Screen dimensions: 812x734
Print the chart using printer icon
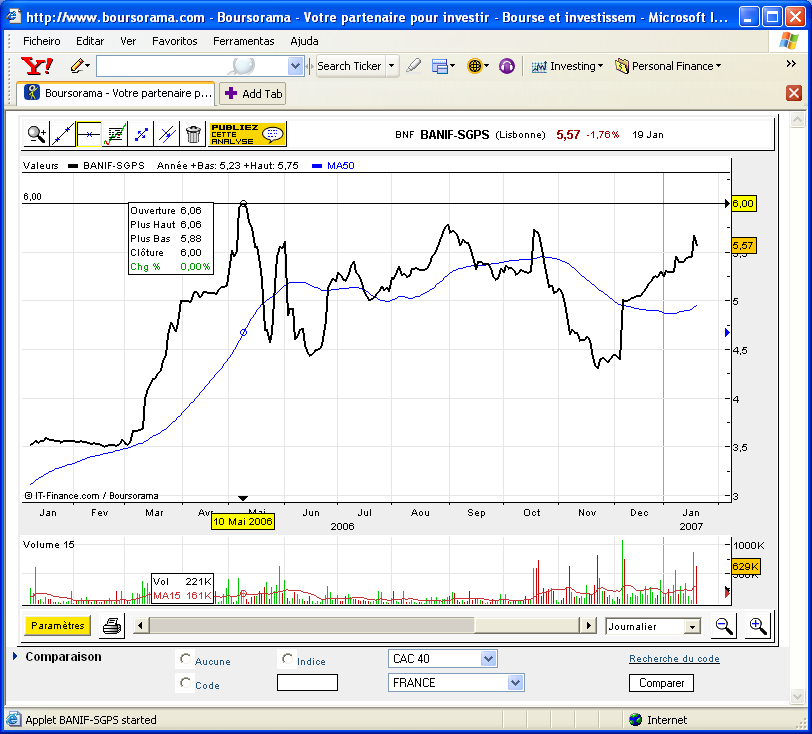[x=111, y=626]
